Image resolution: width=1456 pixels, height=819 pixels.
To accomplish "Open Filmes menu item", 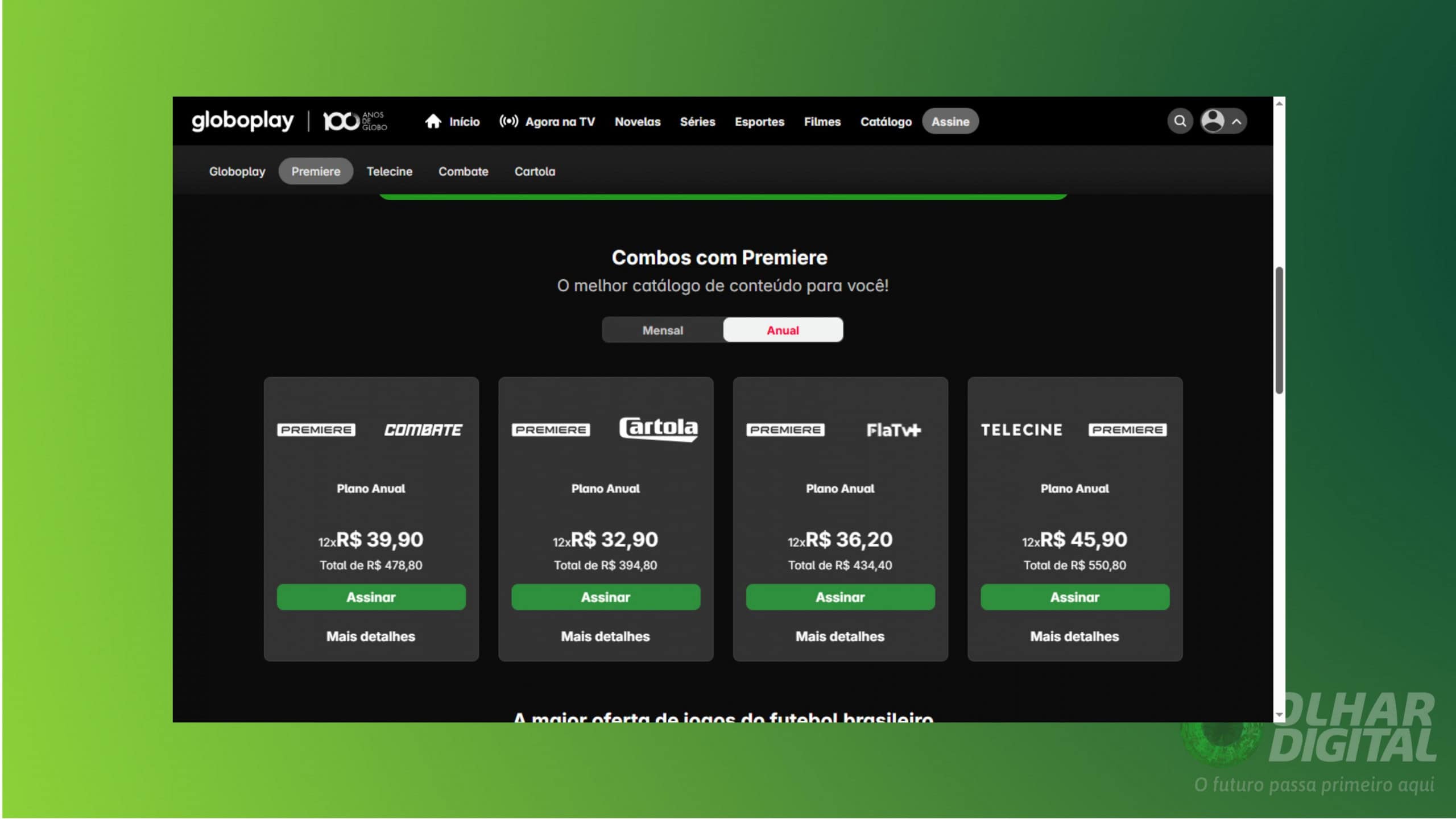I will [x=822, y=122].
